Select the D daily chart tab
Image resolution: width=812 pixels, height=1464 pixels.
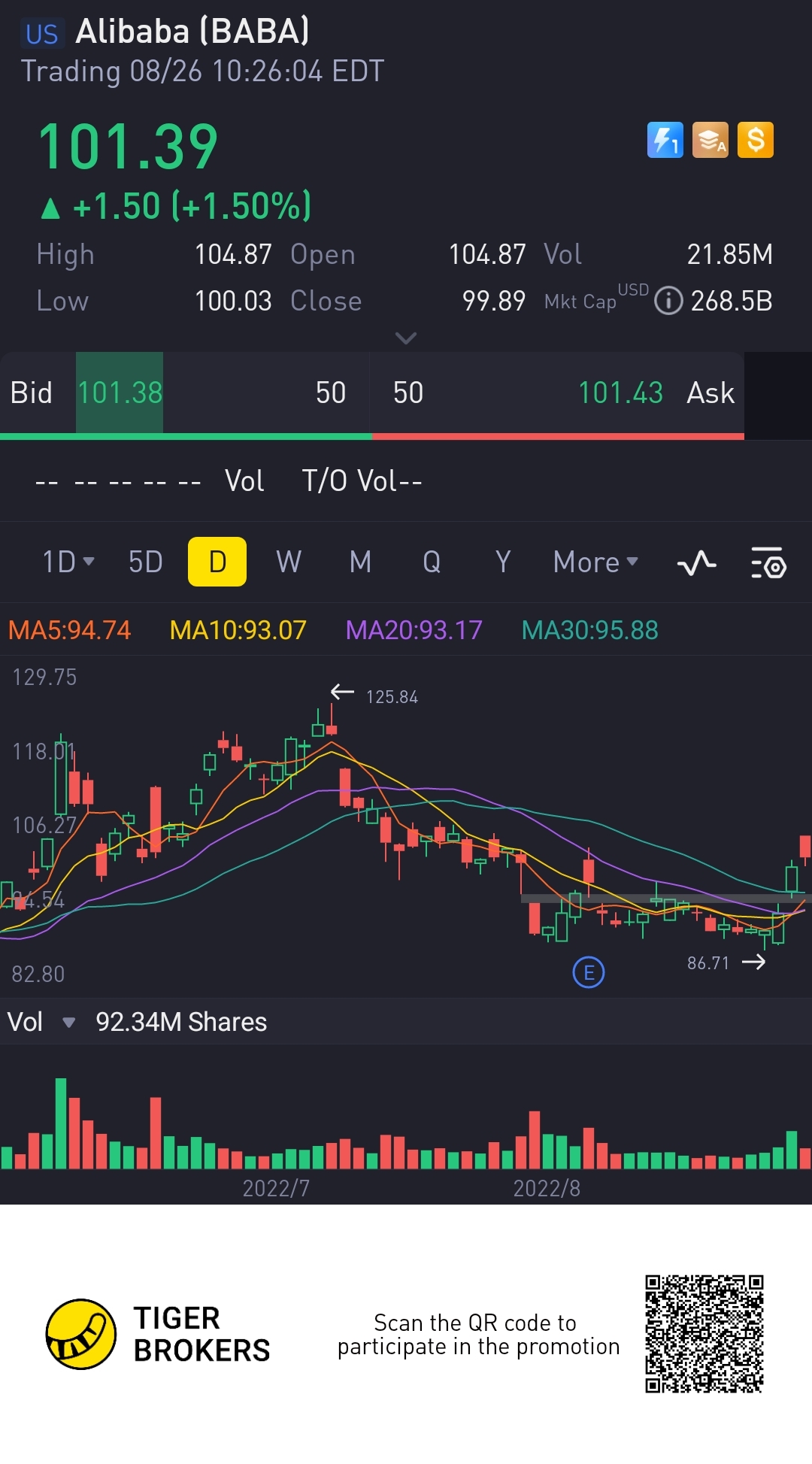[217, 562]
